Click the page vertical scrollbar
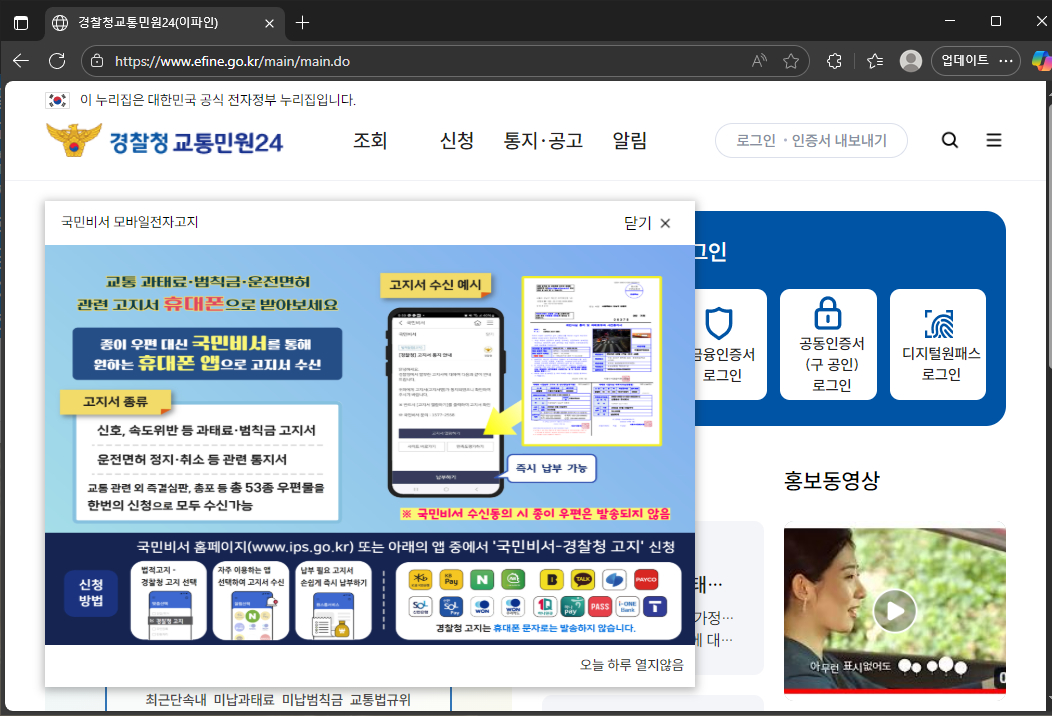The width and height of the screenshot is (1052, 716). (x=1048, y=396)
